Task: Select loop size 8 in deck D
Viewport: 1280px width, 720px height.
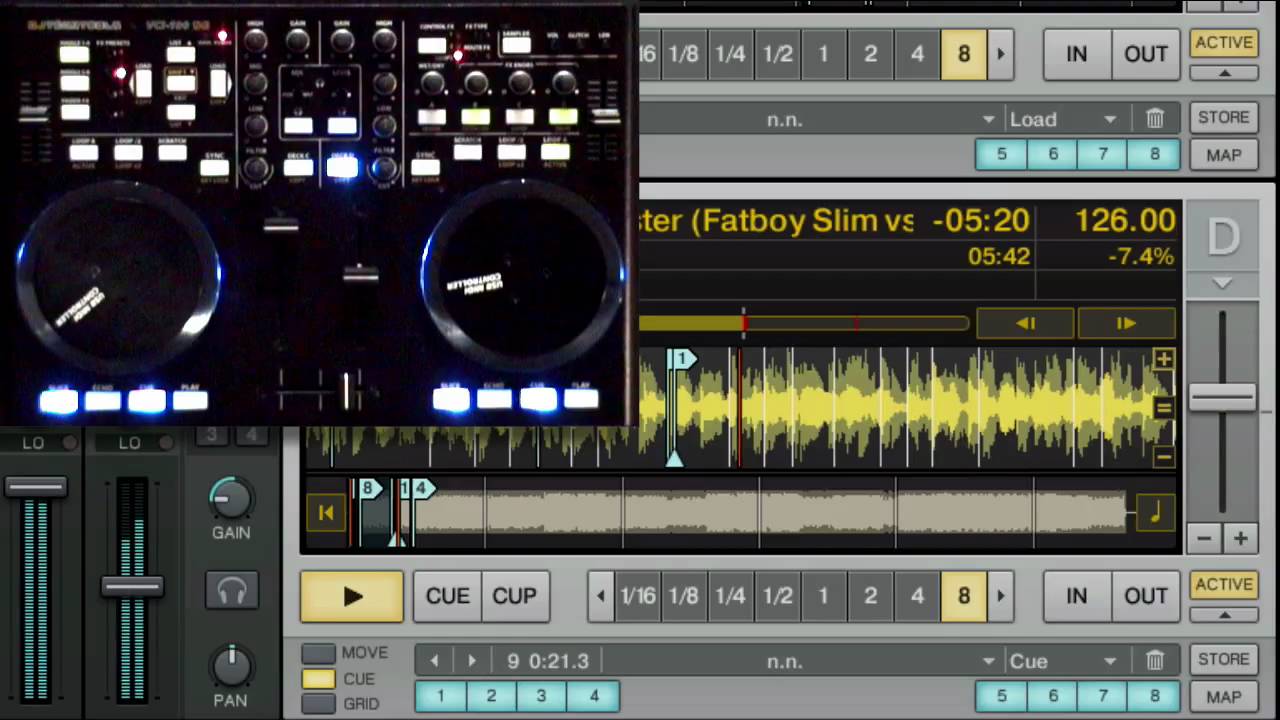Action: click(964, 596)
